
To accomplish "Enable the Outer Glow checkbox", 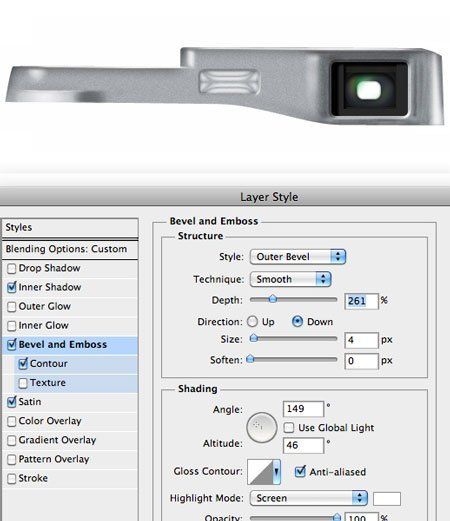I will 12,307.
